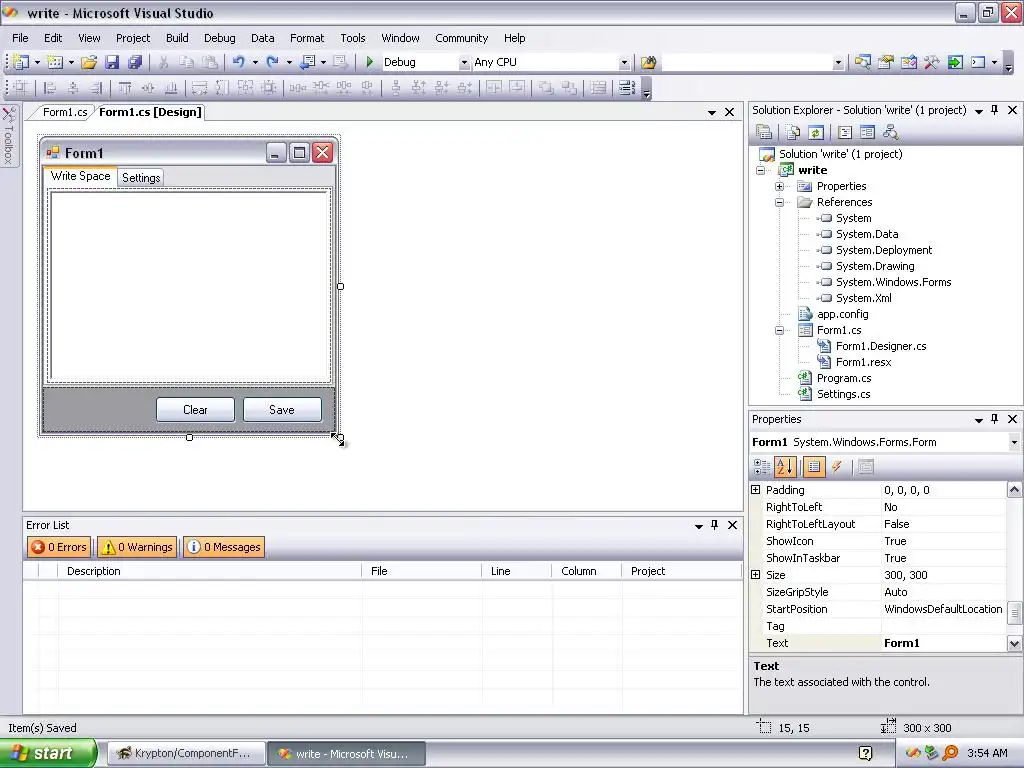Open the Start Page green arrow icon
This screenshot has width=1024, height=768.
tap(955, 62)
